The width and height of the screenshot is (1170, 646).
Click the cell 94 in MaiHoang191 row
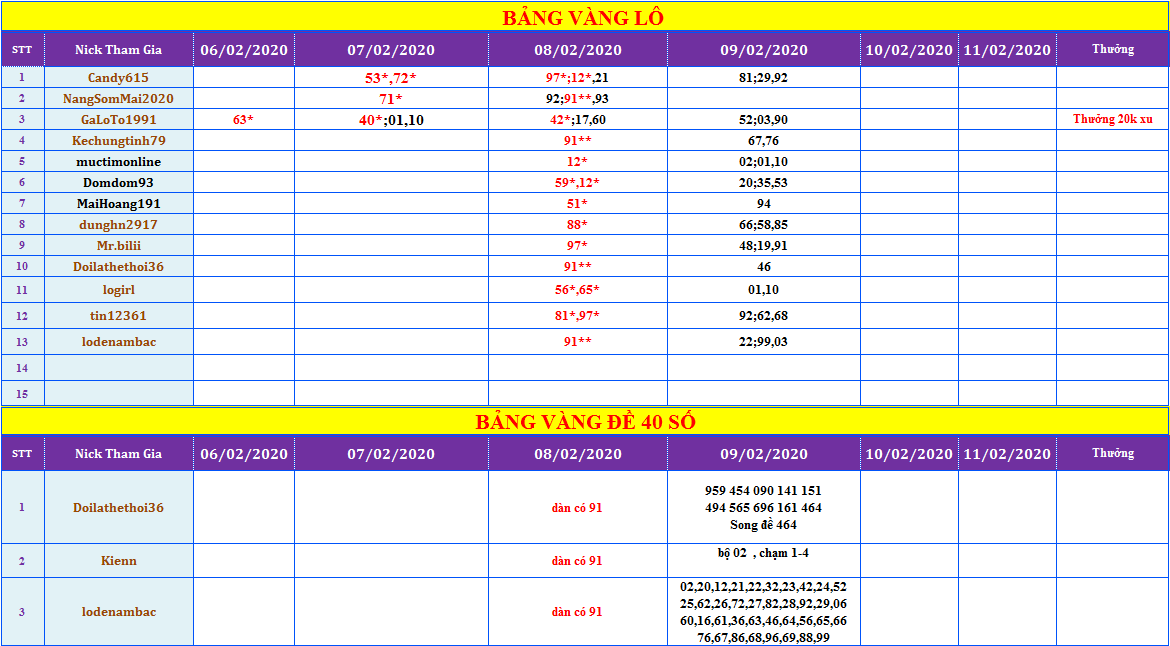pos(763,203)
